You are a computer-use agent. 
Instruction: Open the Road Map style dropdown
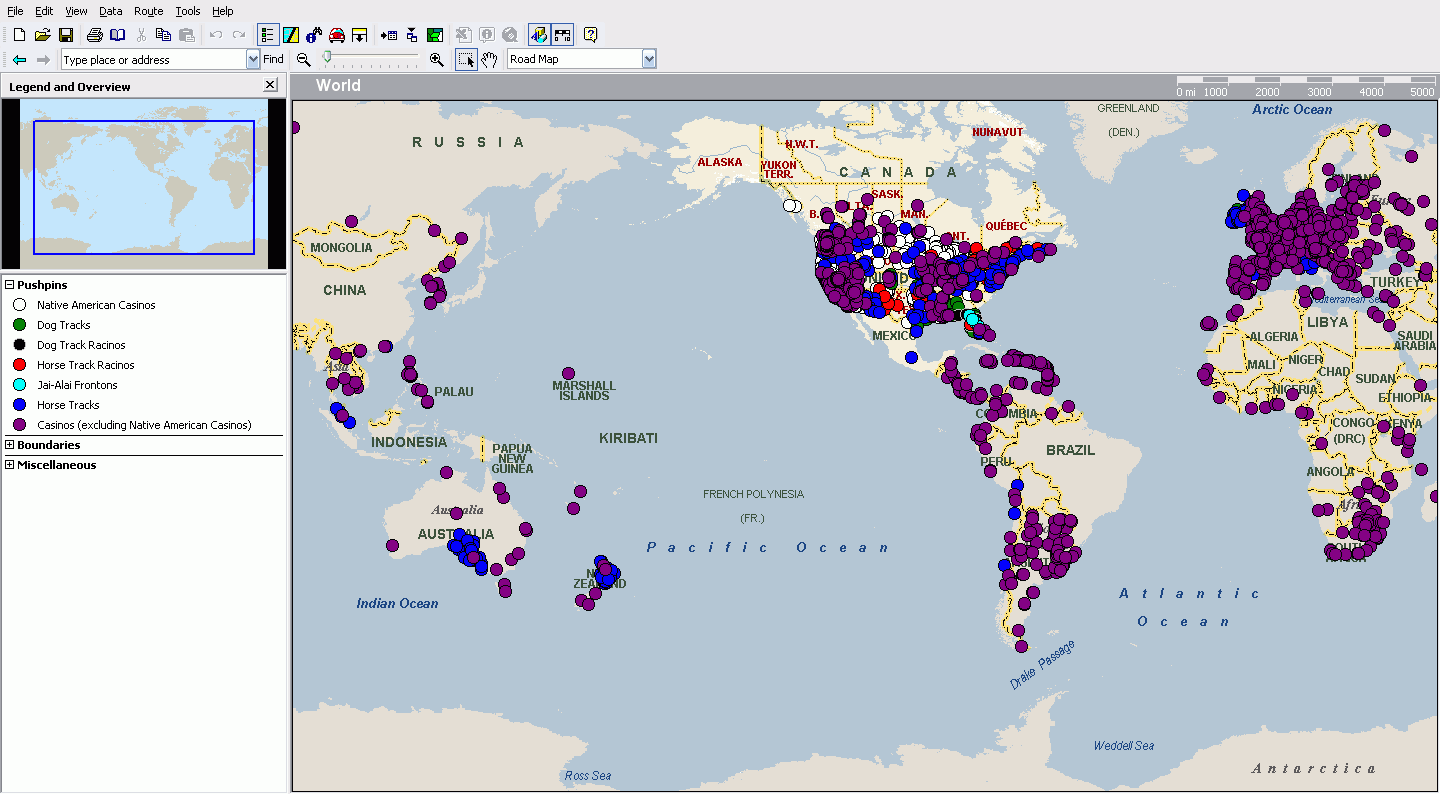649,60
